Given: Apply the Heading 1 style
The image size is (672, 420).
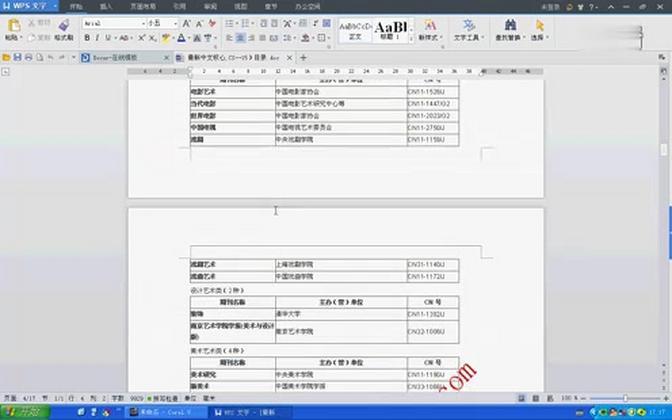Looking at the screenshot, I should (x=390, y=30).
